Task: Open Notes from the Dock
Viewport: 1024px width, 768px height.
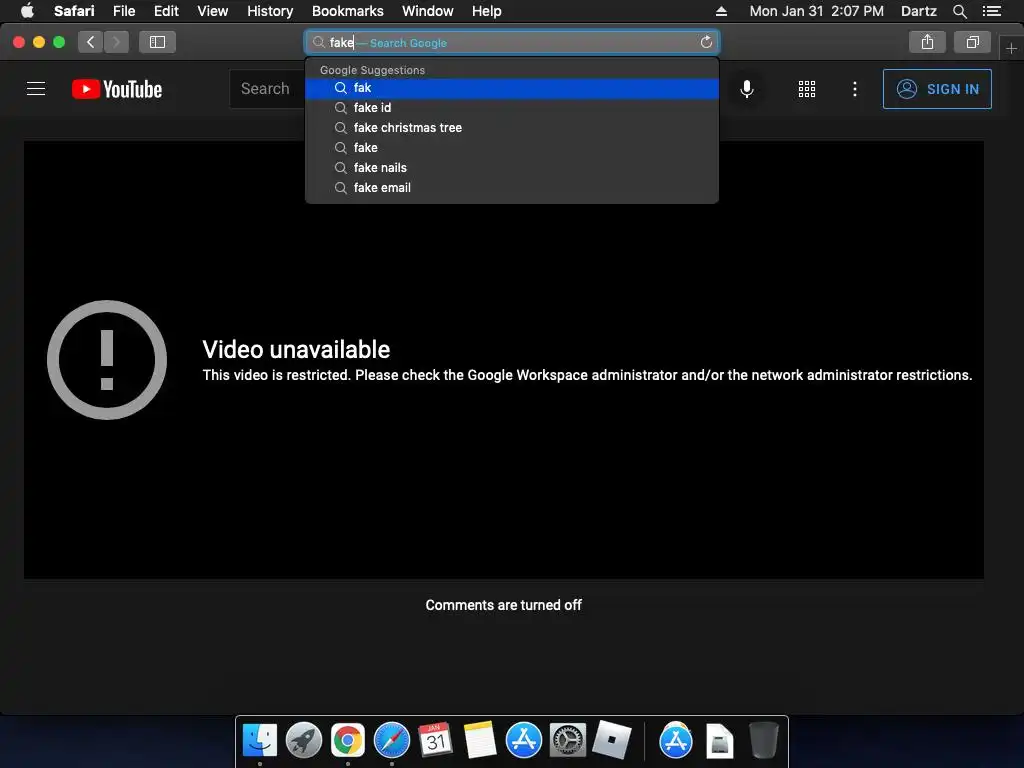Action: [480, 741]
